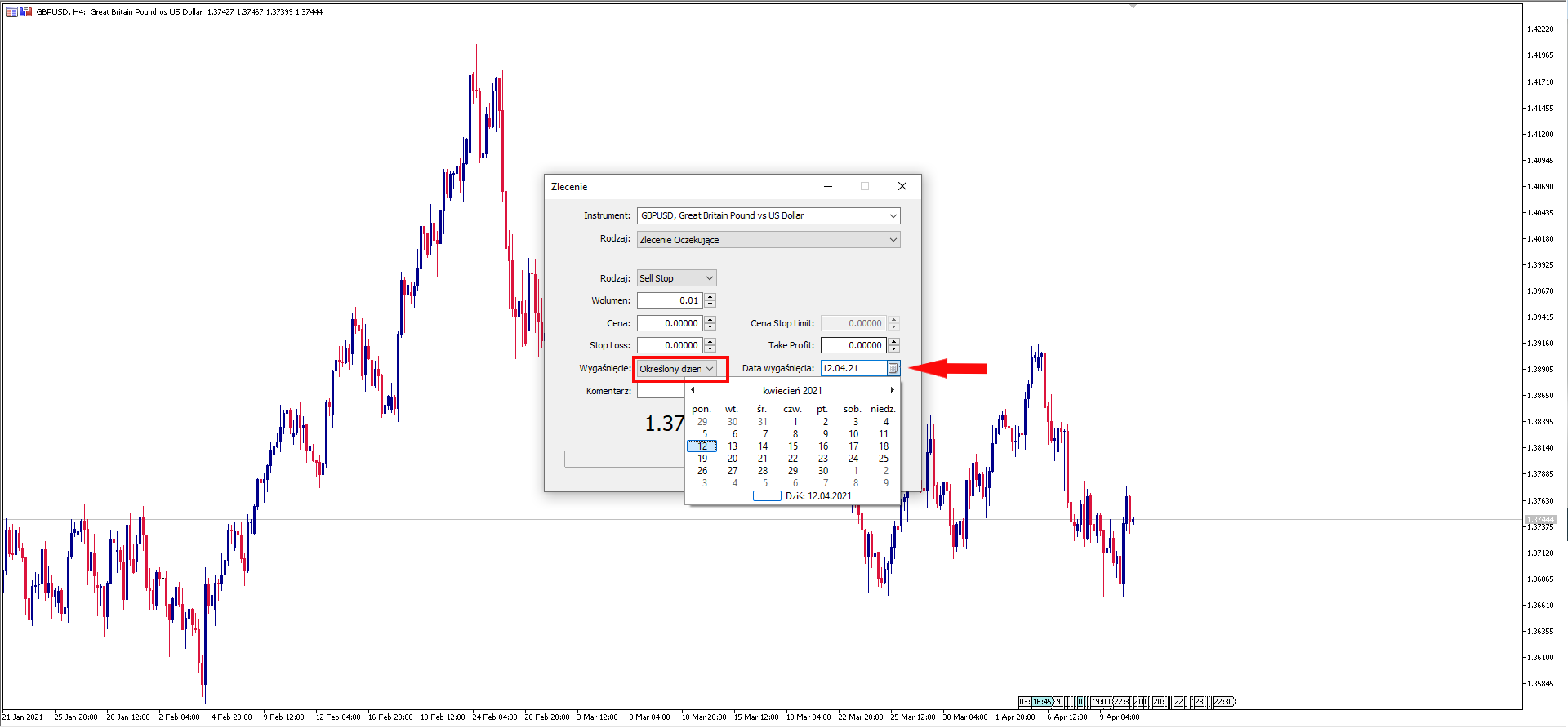Click the 1.35845 price axis label
The width and height of the screenshot is (1568, 728).
point(1539,684)
